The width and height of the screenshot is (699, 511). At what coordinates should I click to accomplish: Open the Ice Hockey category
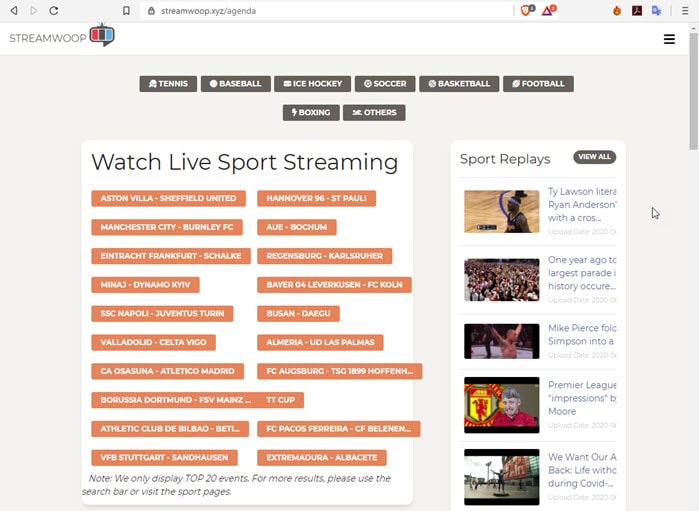click(312, 84)
